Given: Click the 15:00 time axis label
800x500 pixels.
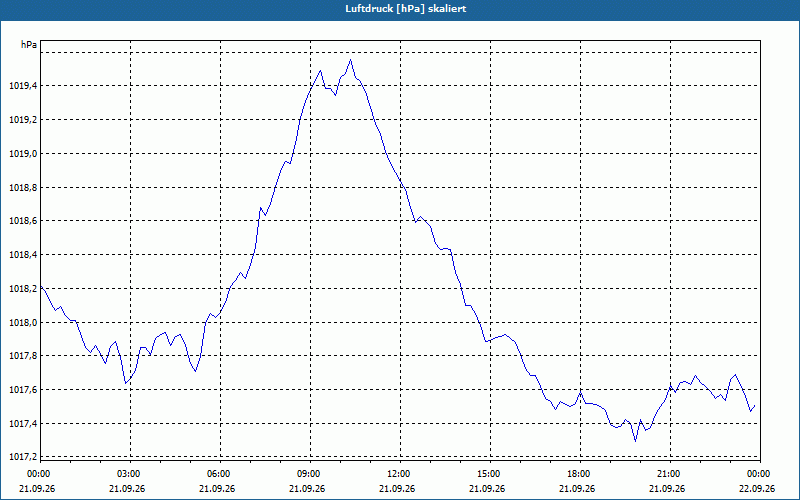Looking at the screenshot, I should tap(490, 474).
